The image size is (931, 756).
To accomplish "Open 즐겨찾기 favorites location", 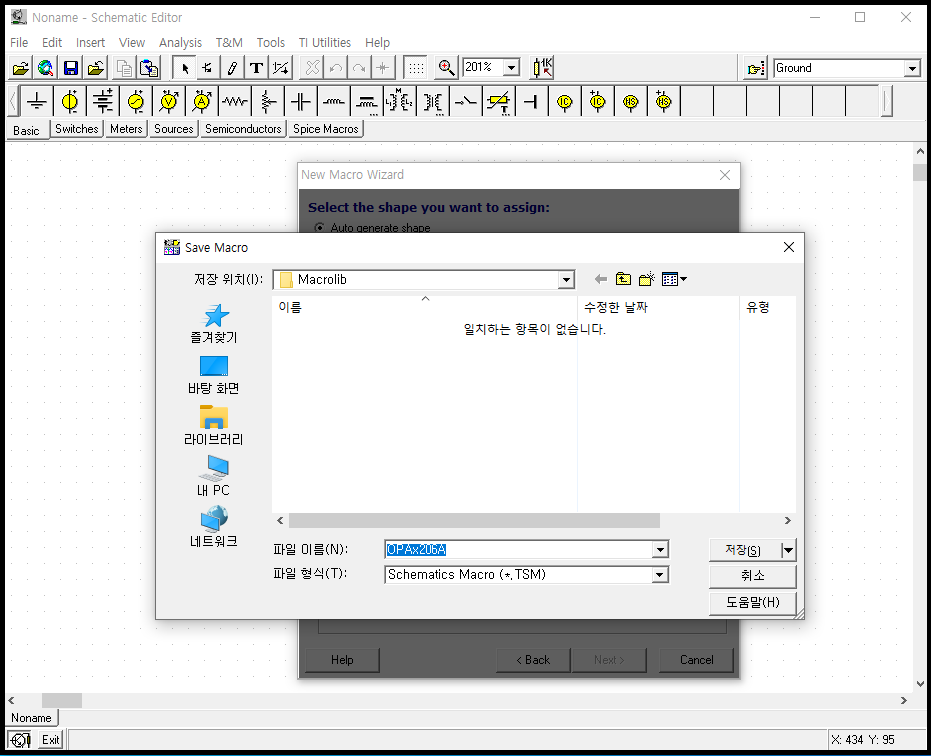I will [x=214, y=324].
